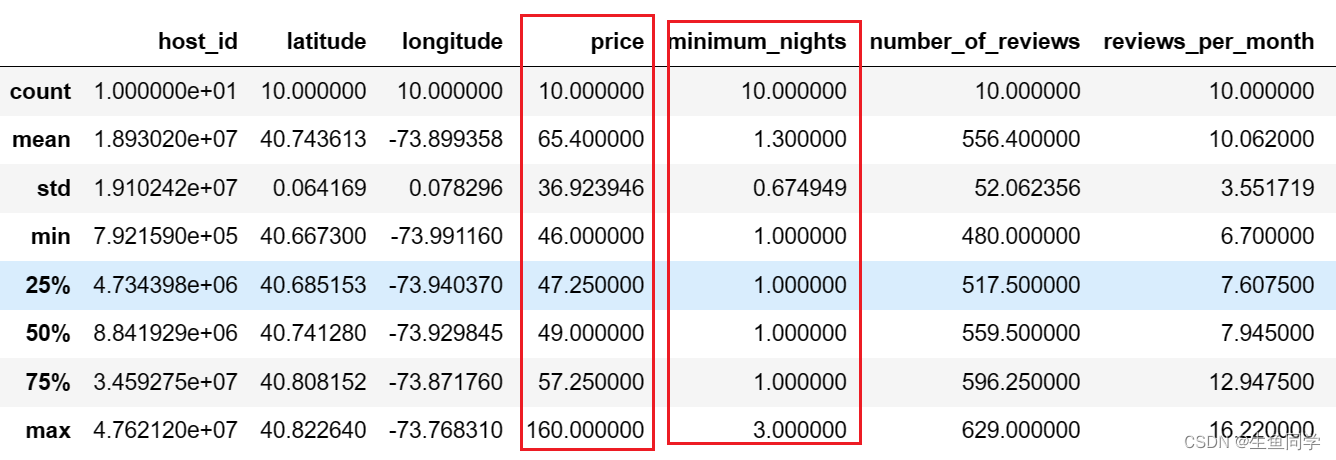Click mean longitude value -73.899358

(x=446, y=139)
